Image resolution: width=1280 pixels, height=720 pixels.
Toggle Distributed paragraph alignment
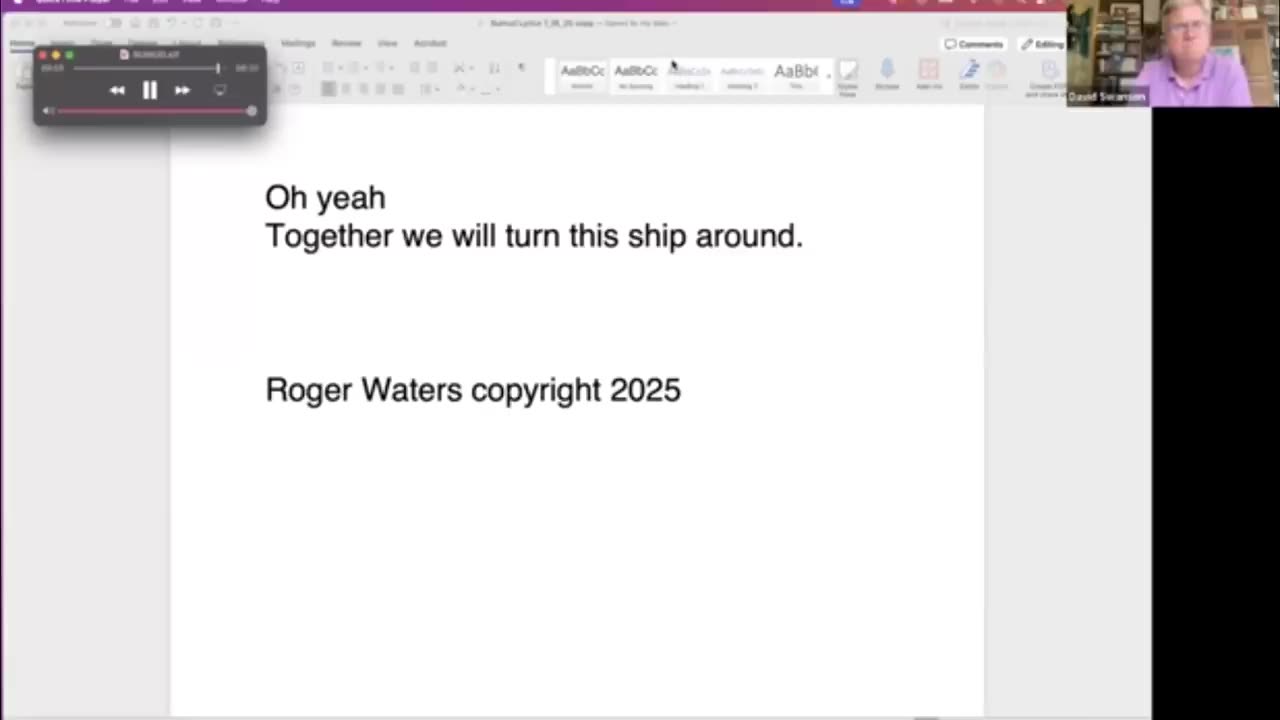[x=398, y=89]
